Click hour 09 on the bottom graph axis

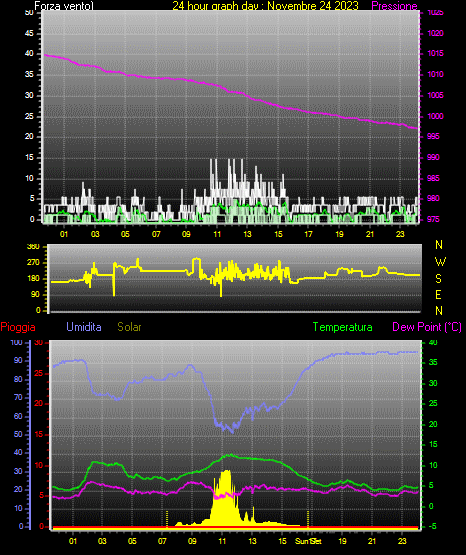click(x=192, y=541)
